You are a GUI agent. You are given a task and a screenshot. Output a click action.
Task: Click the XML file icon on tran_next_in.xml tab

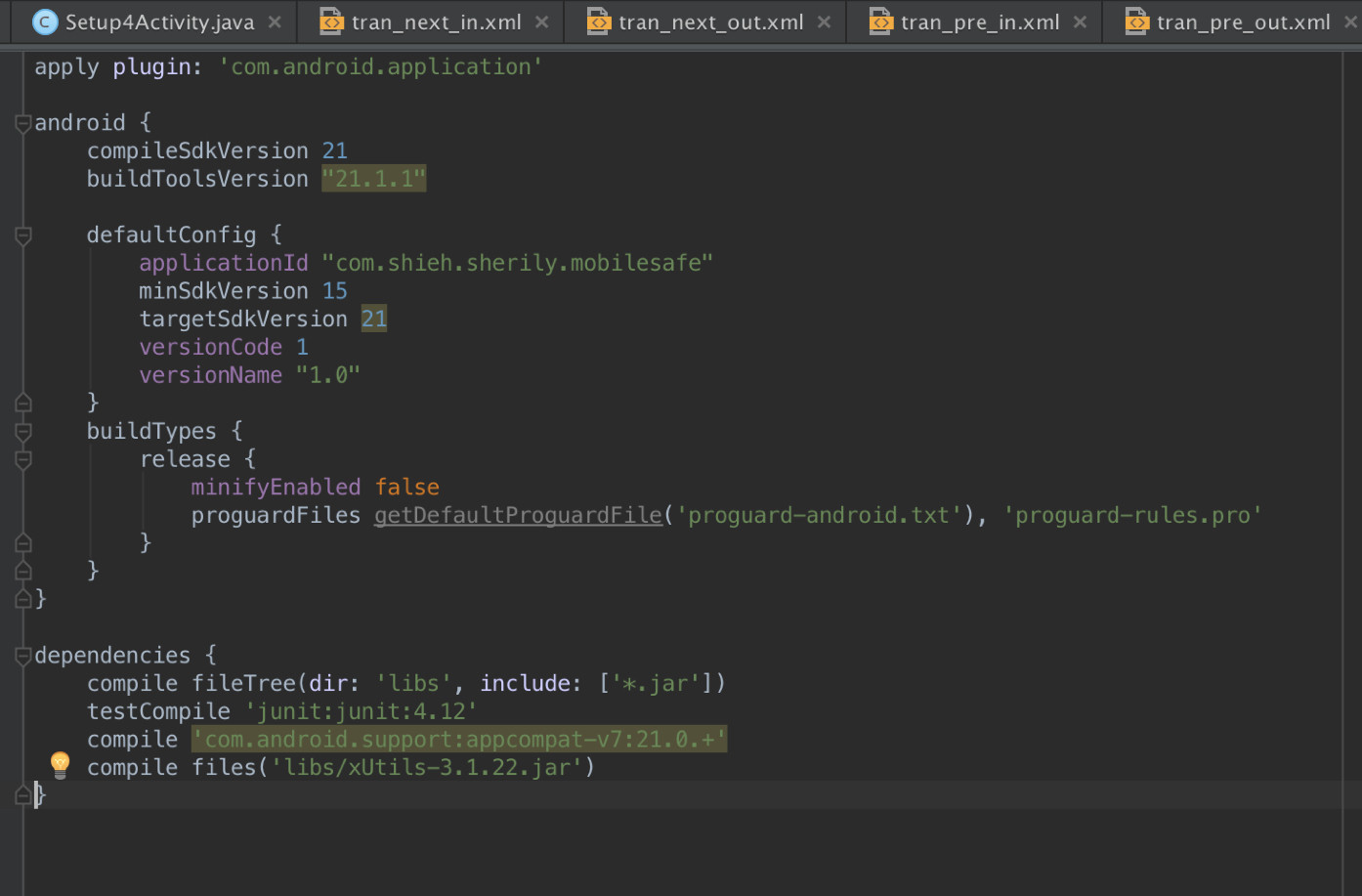coord(332,21)
